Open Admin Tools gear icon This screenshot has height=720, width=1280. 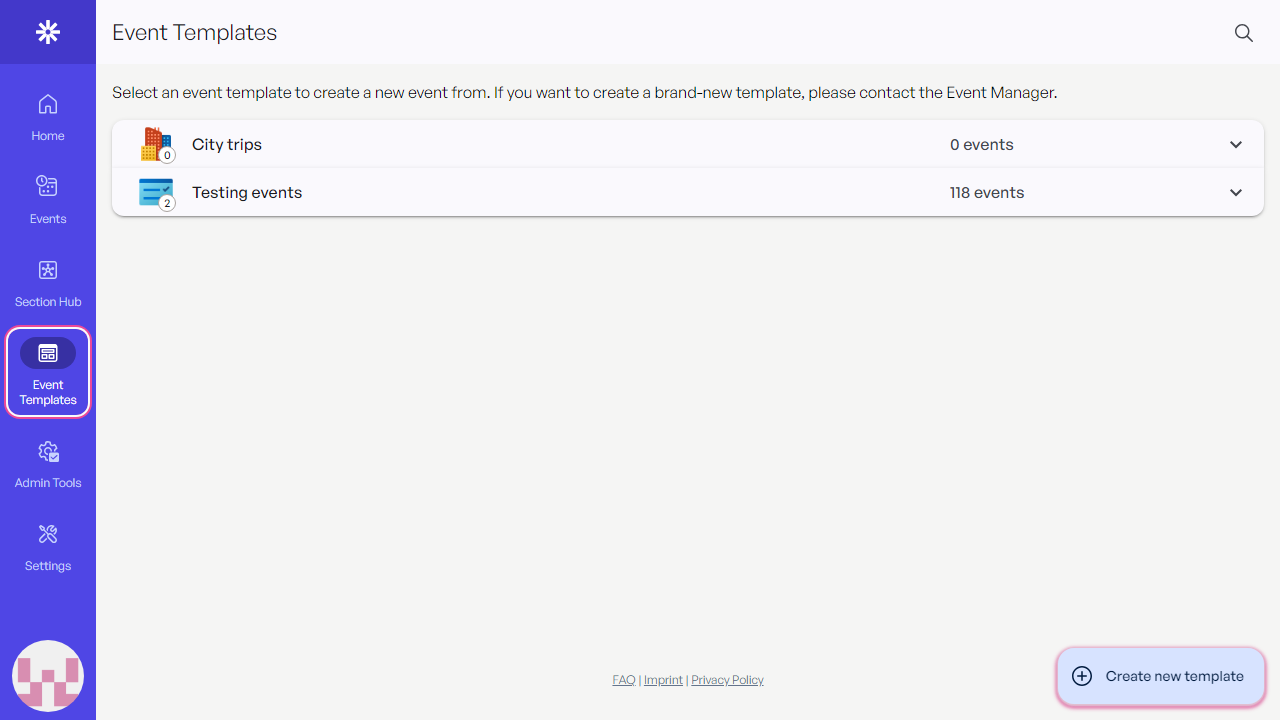click(x=48, y=452)
